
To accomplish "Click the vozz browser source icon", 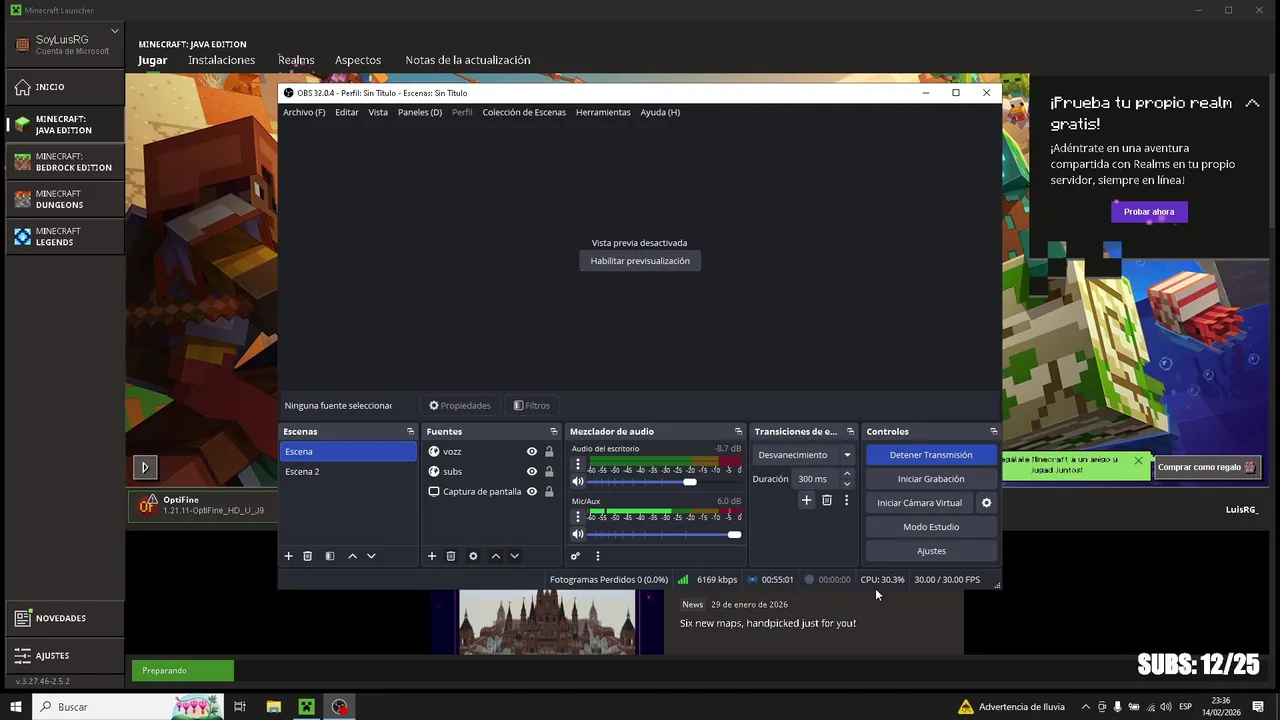I will click(x=434, y=451).
